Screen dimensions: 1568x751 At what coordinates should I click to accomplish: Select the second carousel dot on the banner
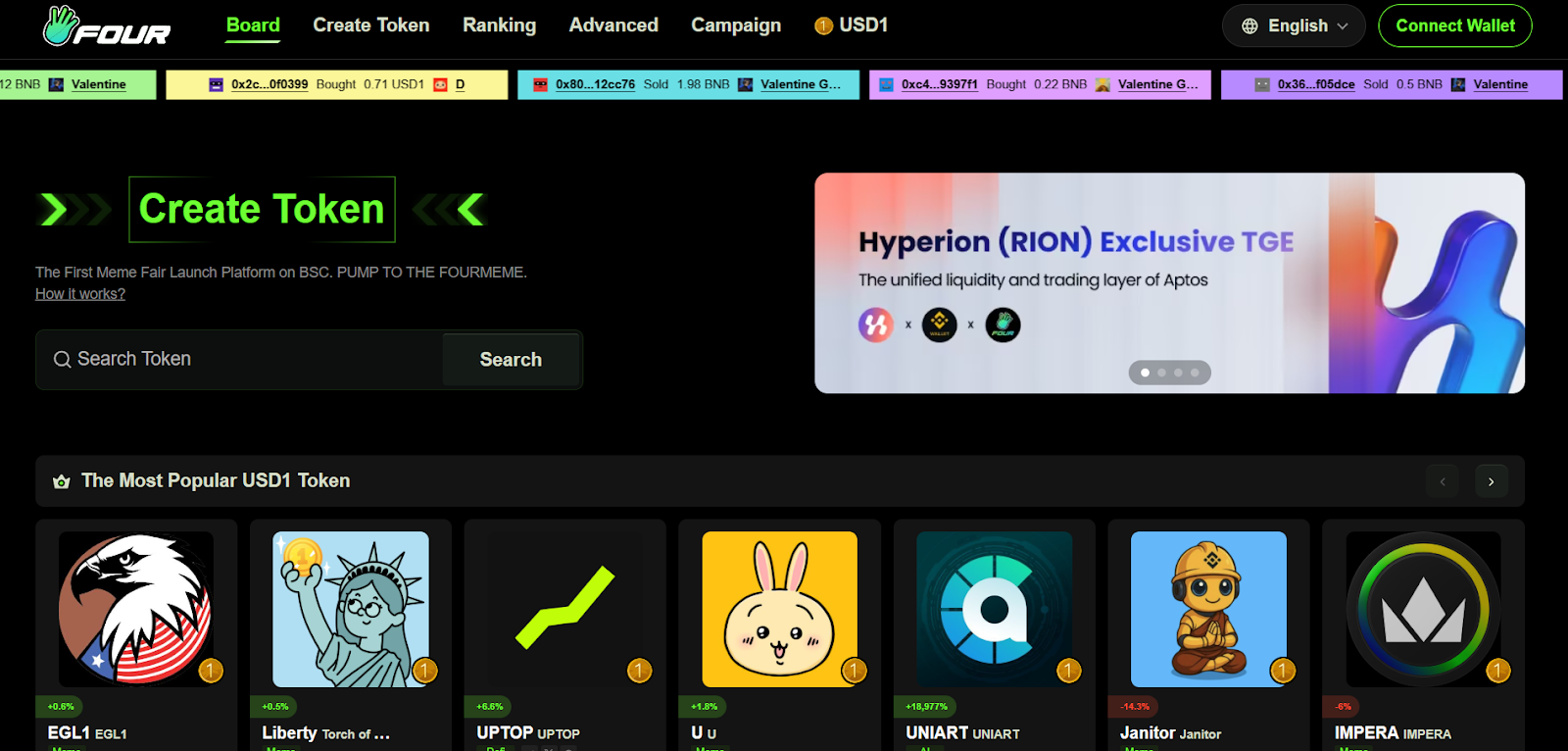click(1161, 373)
